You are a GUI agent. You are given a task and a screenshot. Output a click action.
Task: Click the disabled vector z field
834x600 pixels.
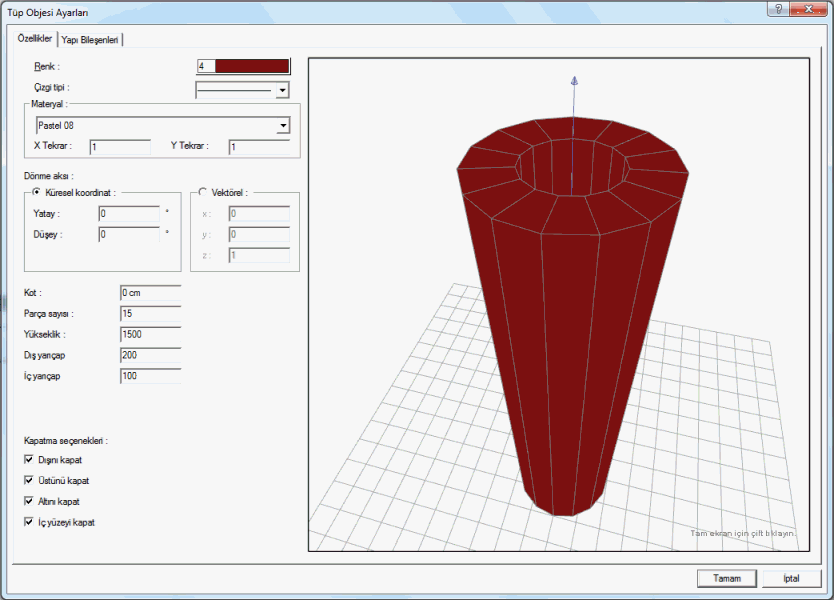[x=259, y=255]
